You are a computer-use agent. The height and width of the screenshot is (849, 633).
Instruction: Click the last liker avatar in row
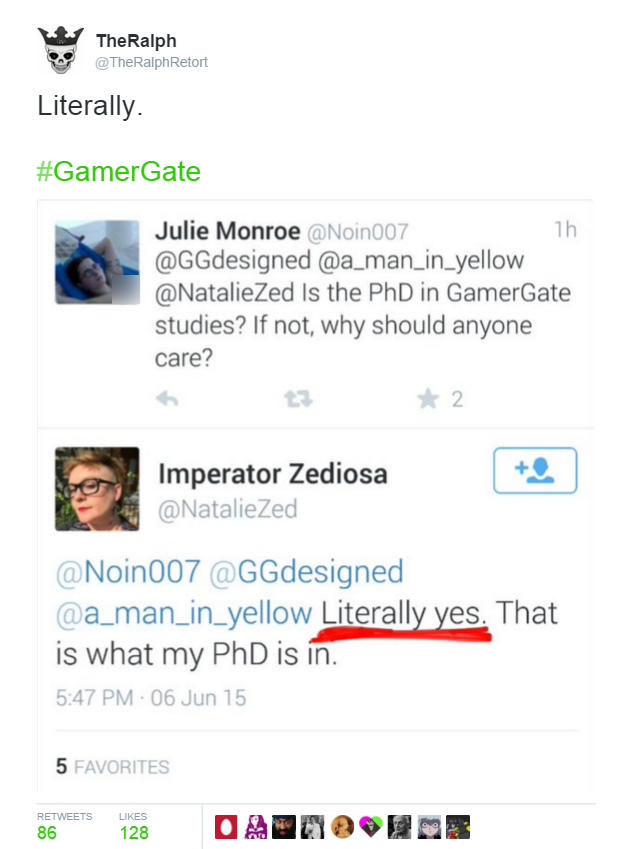458,827
